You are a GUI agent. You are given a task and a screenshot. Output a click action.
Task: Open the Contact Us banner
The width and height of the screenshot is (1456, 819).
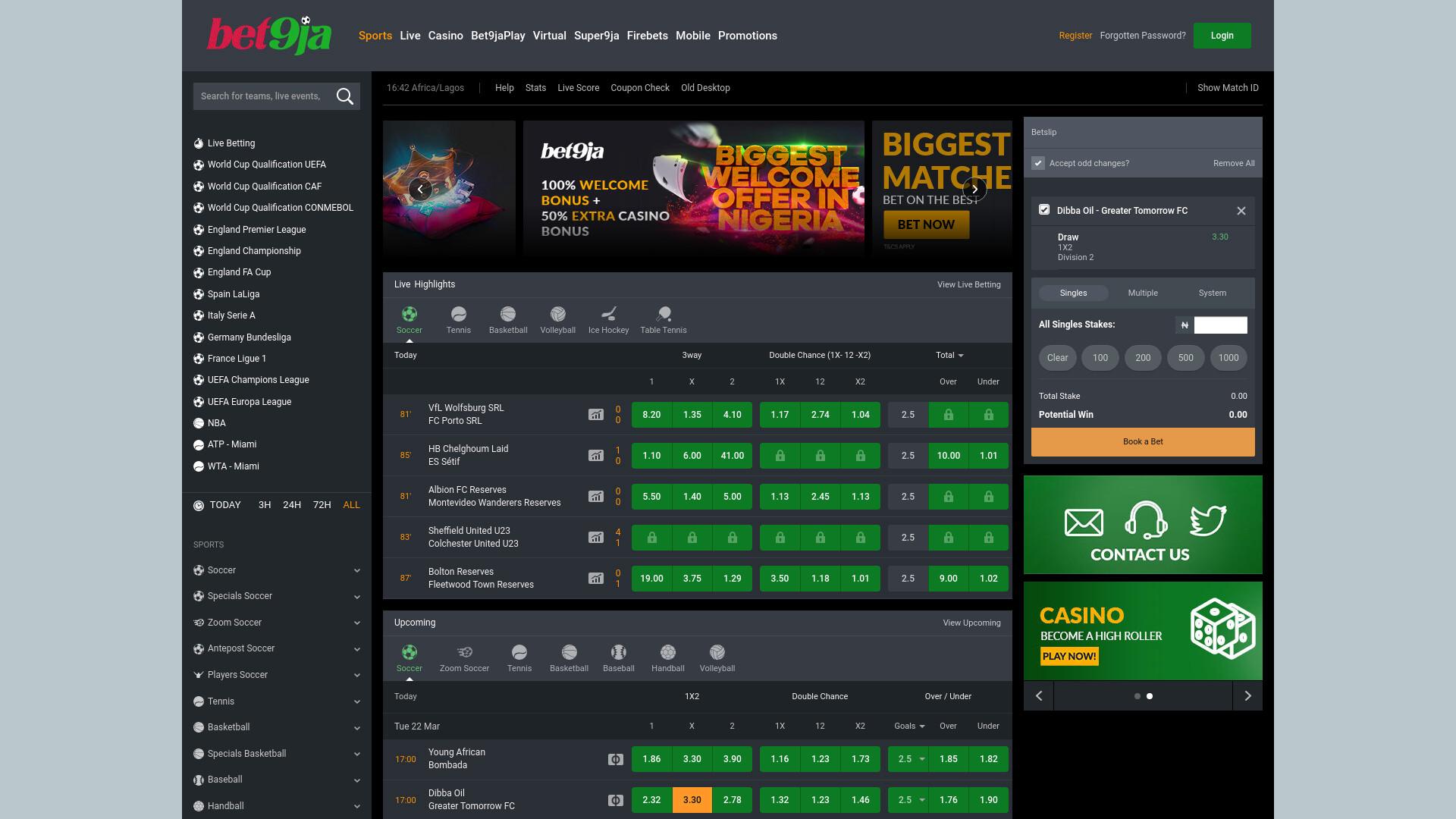1143,525
